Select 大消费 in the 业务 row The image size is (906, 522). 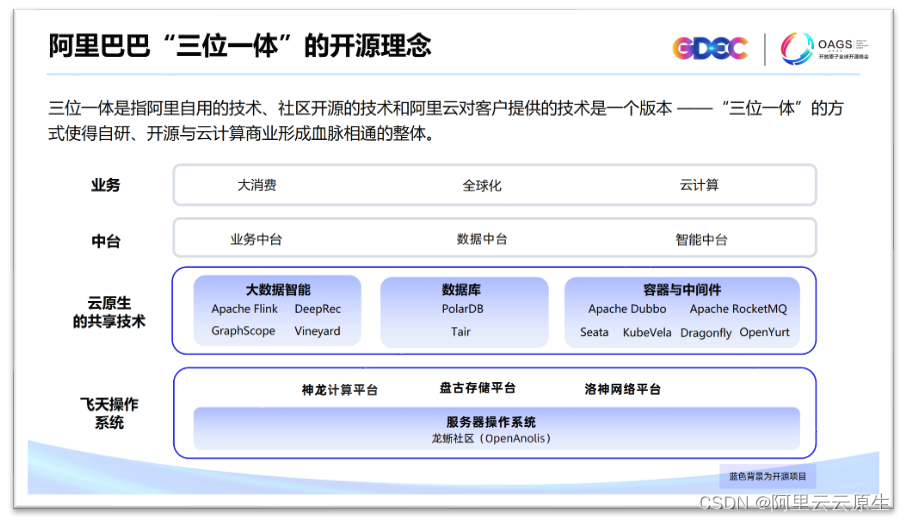pos(257,185)
